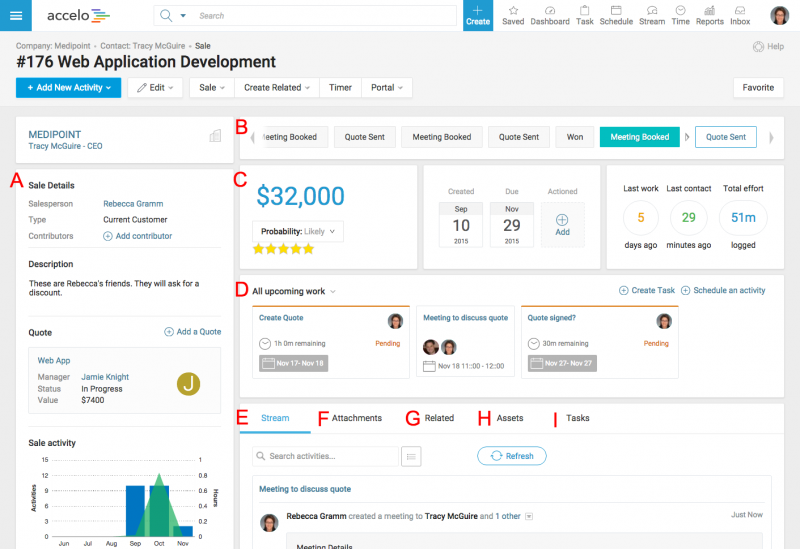Open the Schedule calendar icon
The image size is (800, 549).
(x=616, y=10)
